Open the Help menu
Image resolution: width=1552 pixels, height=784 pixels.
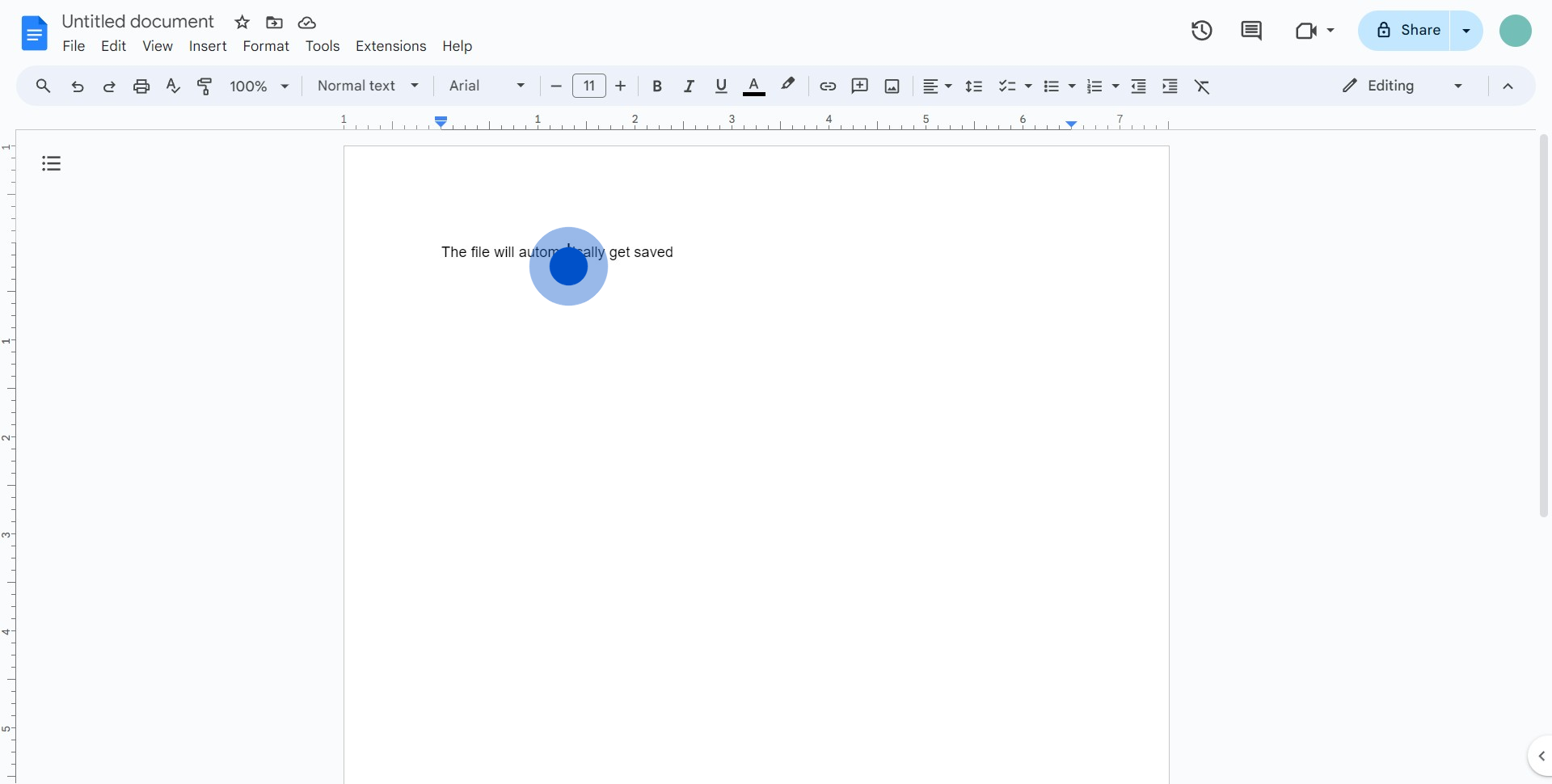[x=457, y=46]
